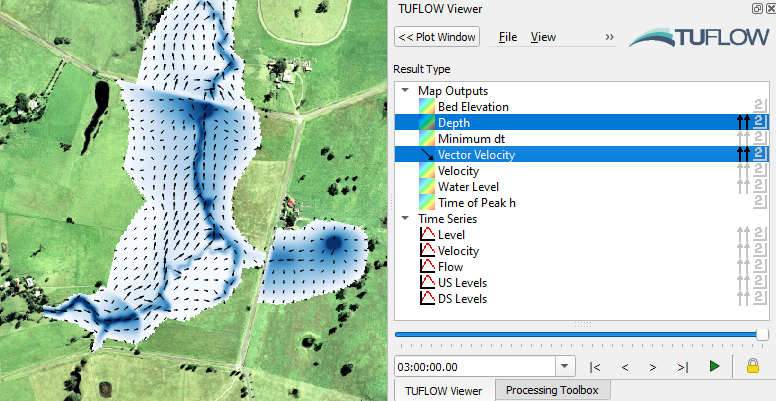
Task: Click the lock timestep padlock icon
Action: pos(752,367)
